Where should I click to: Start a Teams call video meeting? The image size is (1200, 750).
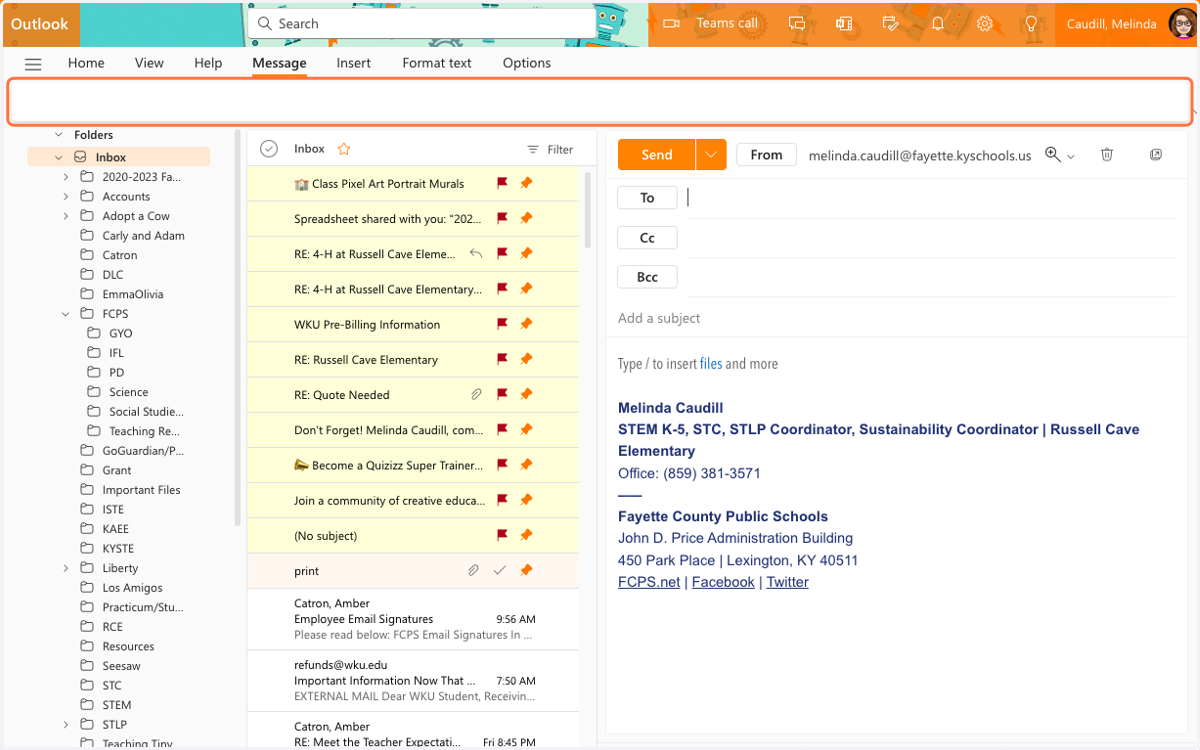pyautogui.click(x=711, y=23)
